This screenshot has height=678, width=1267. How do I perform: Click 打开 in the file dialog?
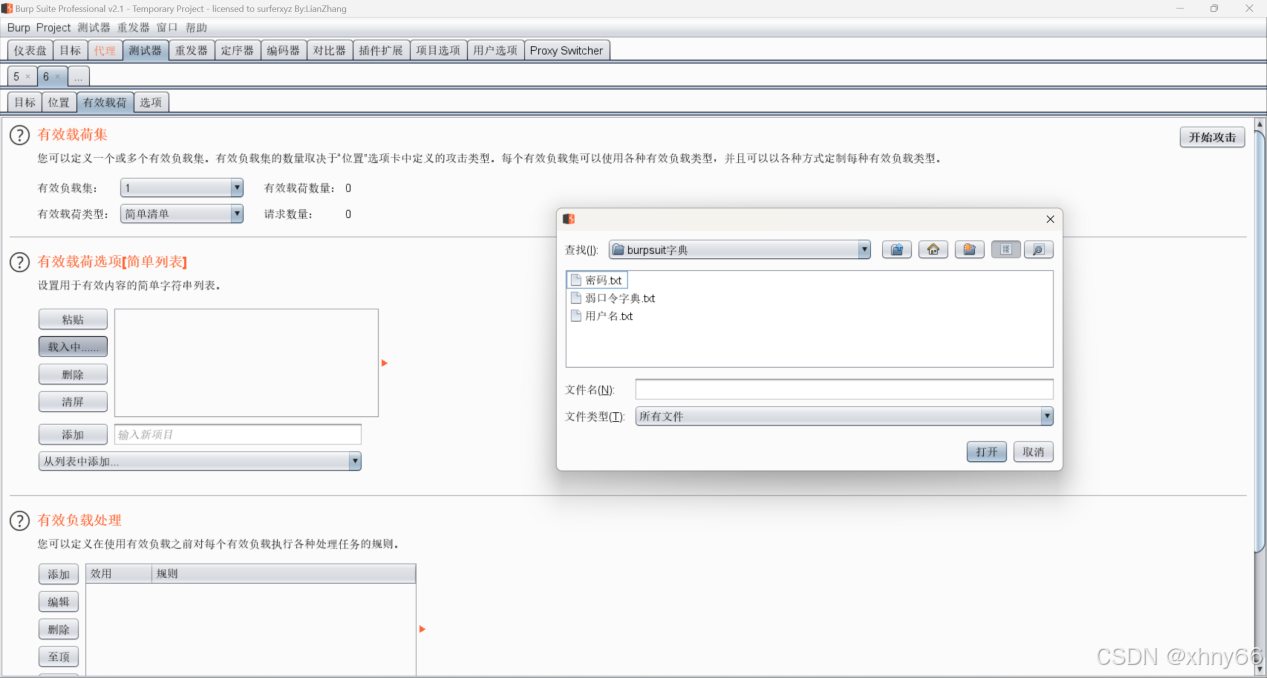(x=987, y=452)
